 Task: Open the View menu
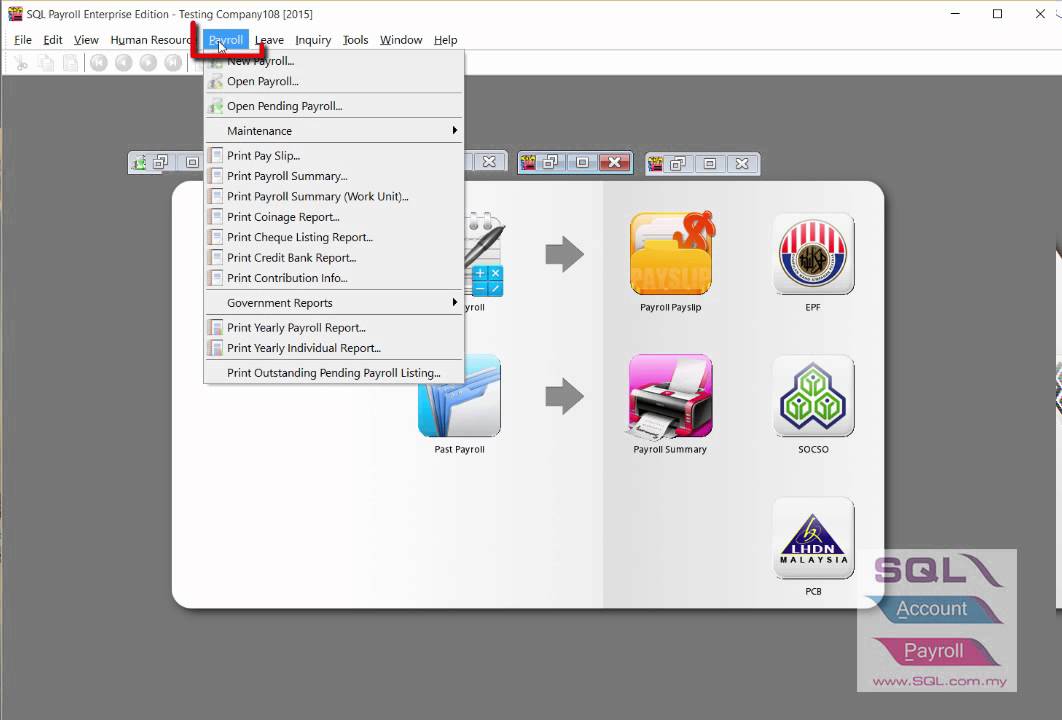coord(86,40)
